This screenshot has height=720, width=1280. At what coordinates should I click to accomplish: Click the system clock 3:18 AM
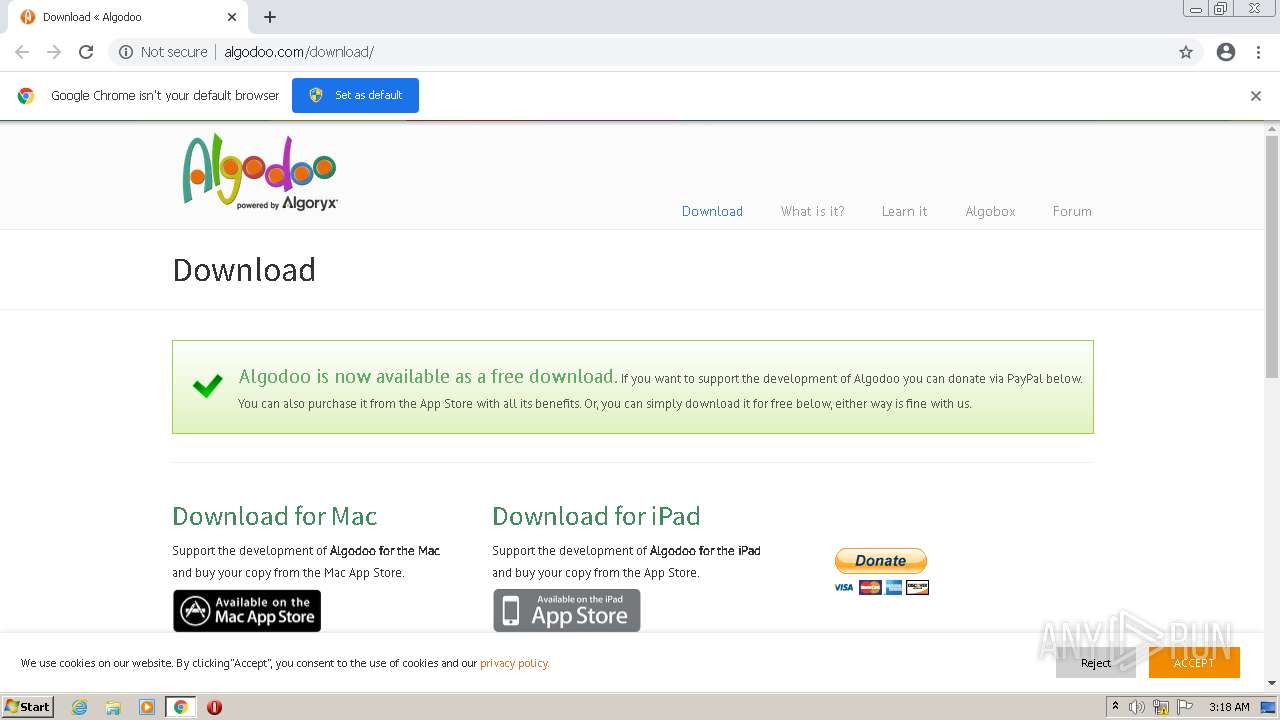point(1229,707)
